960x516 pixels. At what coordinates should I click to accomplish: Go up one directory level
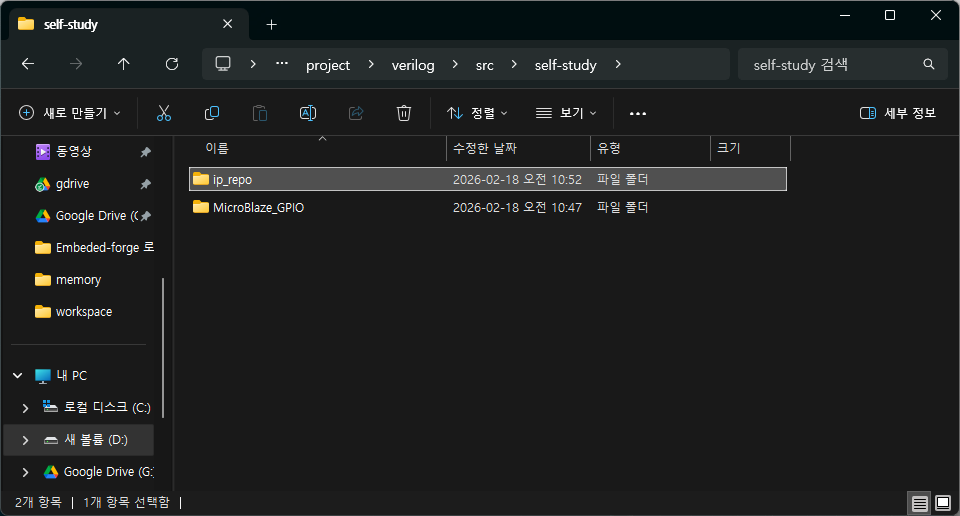click(124, 64)
